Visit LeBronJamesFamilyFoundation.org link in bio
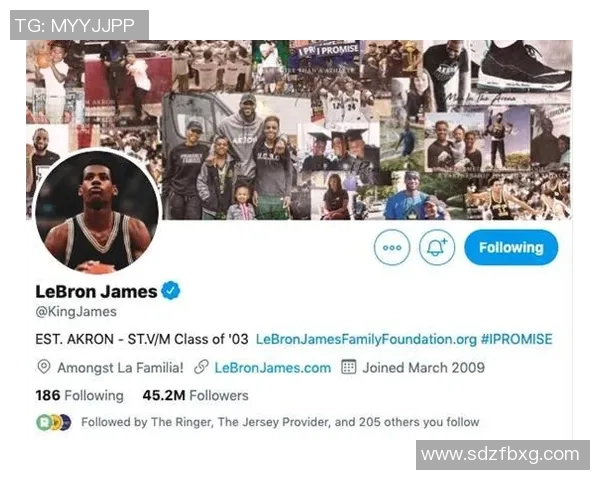 366,339
